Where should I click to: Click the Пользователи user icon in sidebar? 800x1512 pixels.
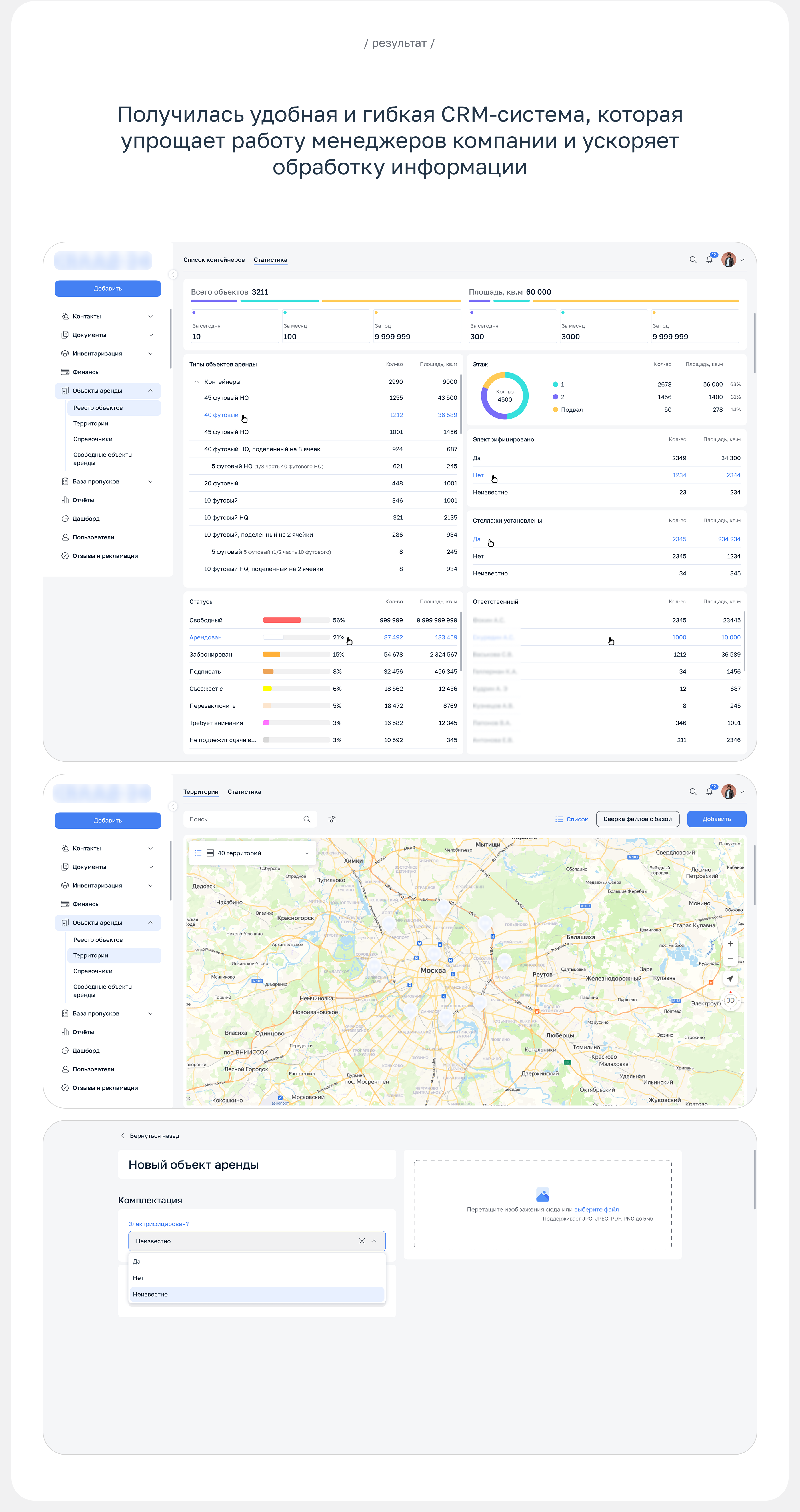(65, 537)
